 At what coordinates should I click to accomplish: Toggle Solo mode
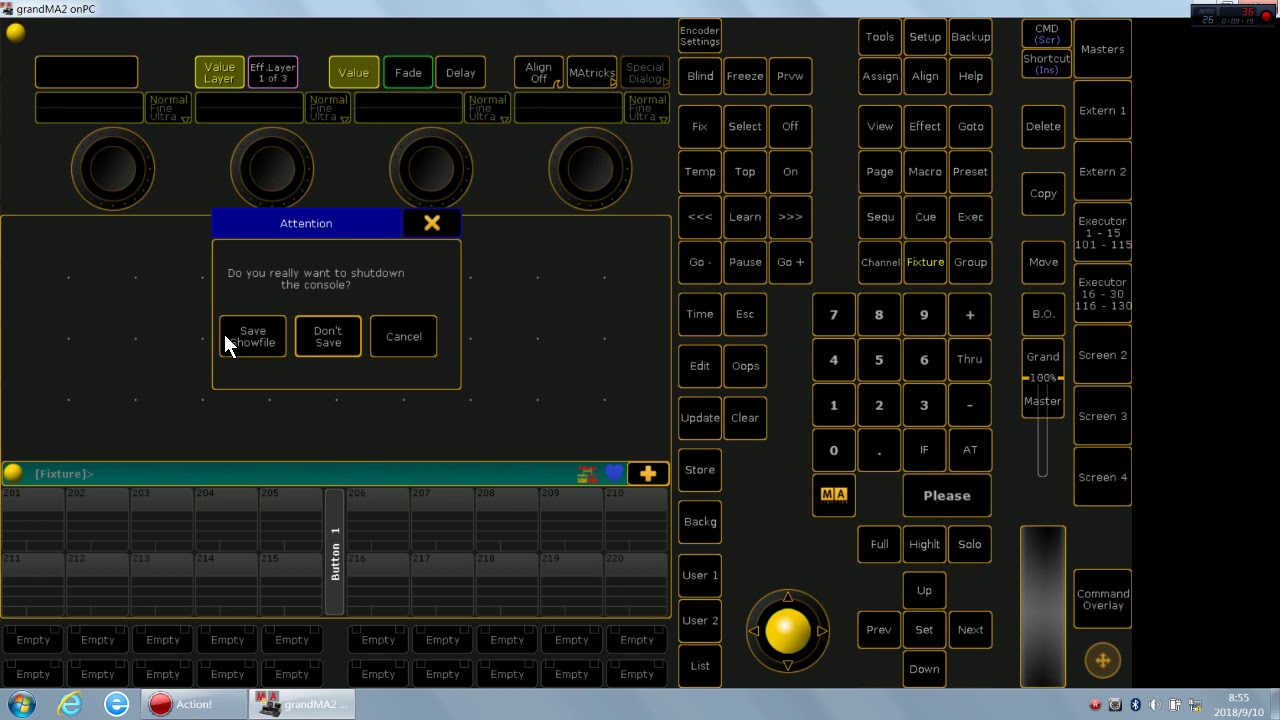[970, 545]
